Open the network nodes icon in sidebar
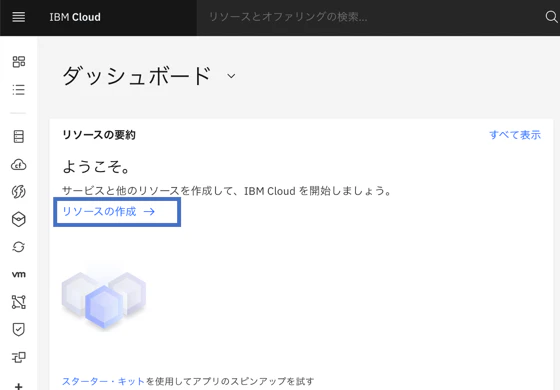The width and height of the screenshot is (560, 390). (19, 302)
